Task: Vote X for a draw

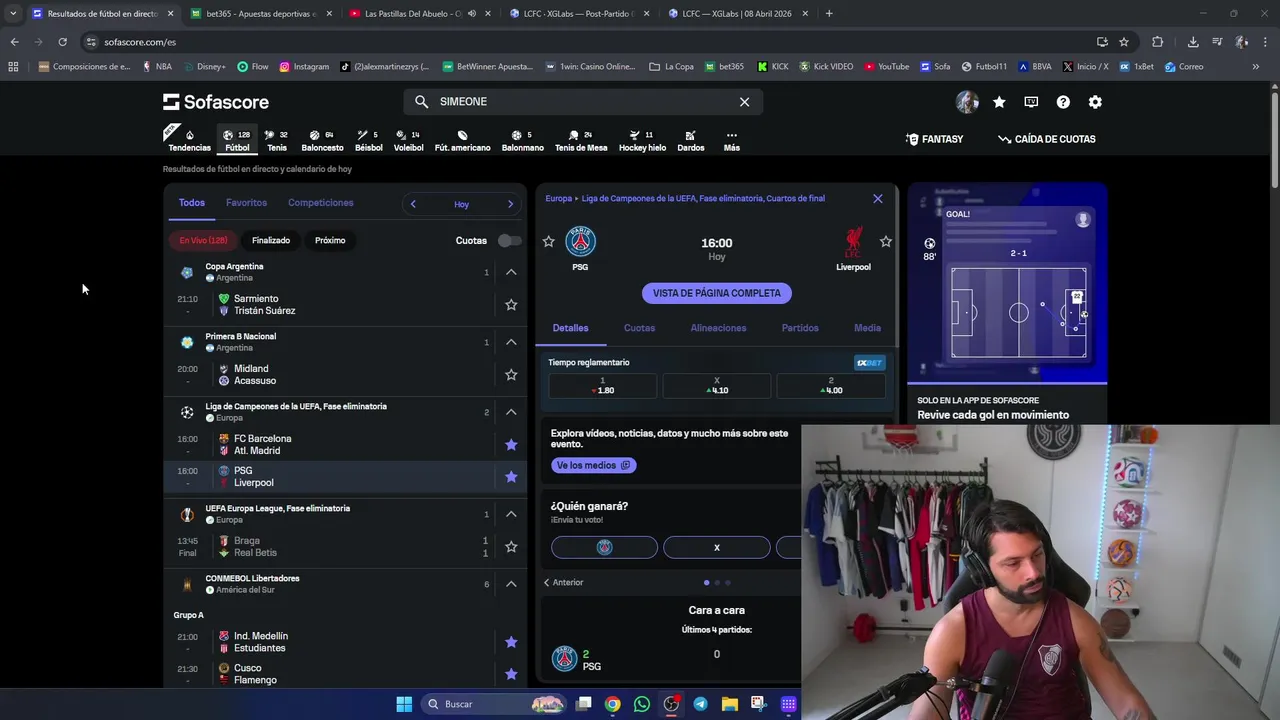Action: click(x=716, y=547)
